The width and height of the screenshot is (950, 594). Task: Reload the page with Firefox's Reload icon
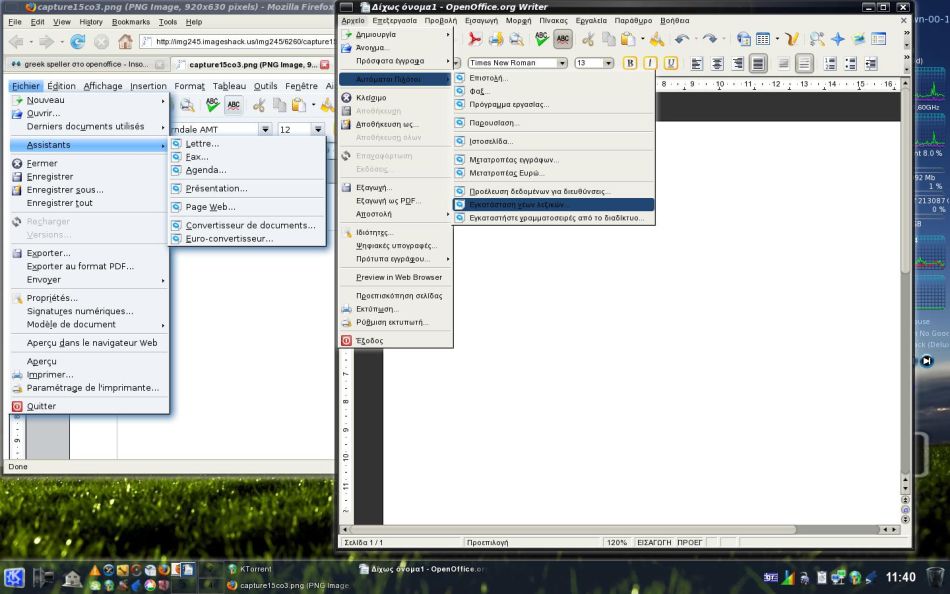pyautogui.click(x=78, y=42)
